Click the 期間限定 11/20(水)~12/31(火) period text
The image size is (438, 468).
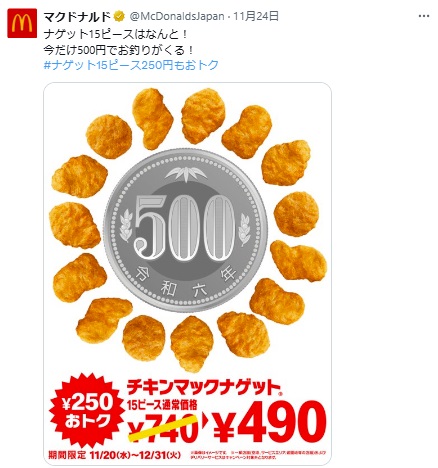click(115, 454)
